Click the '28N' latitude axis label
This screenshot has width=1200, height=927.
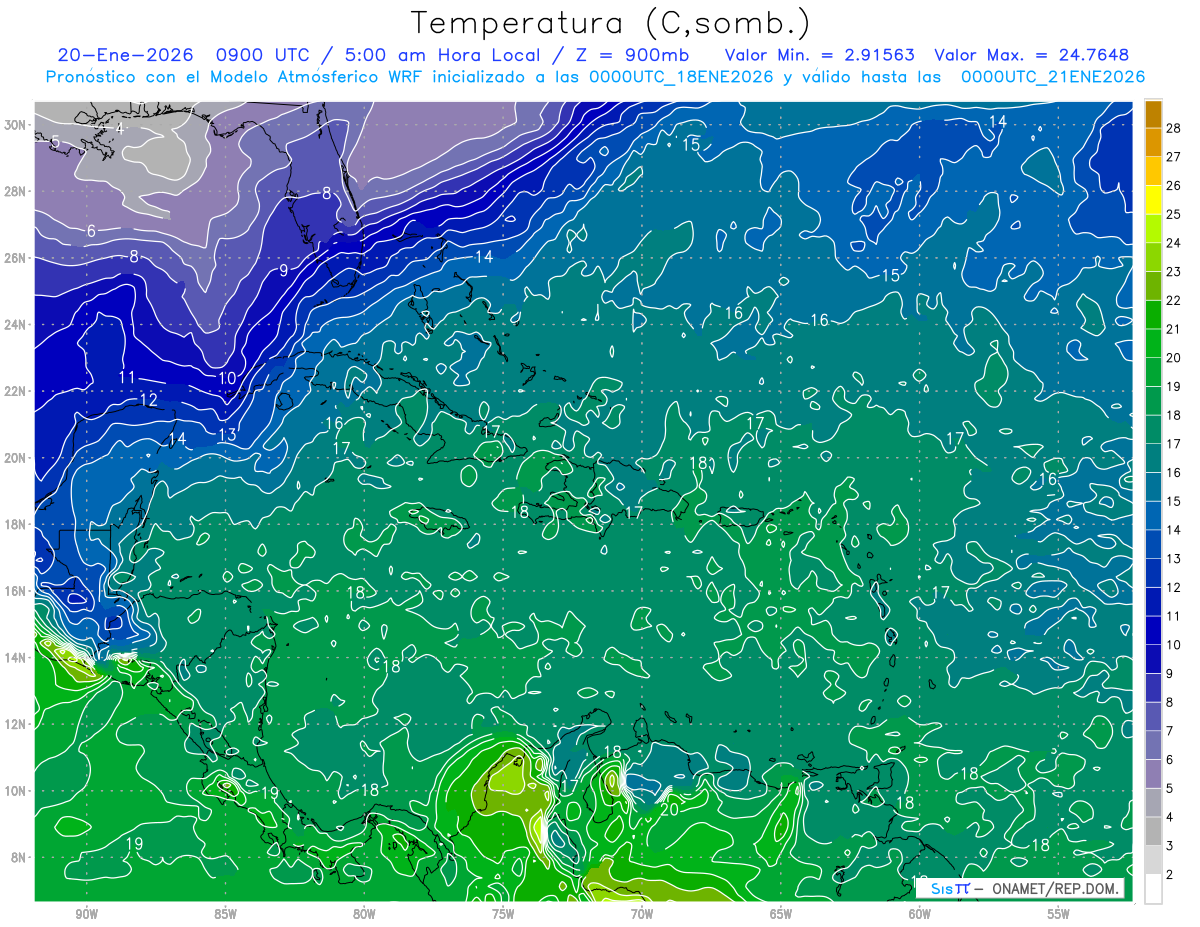click(15, 191)
